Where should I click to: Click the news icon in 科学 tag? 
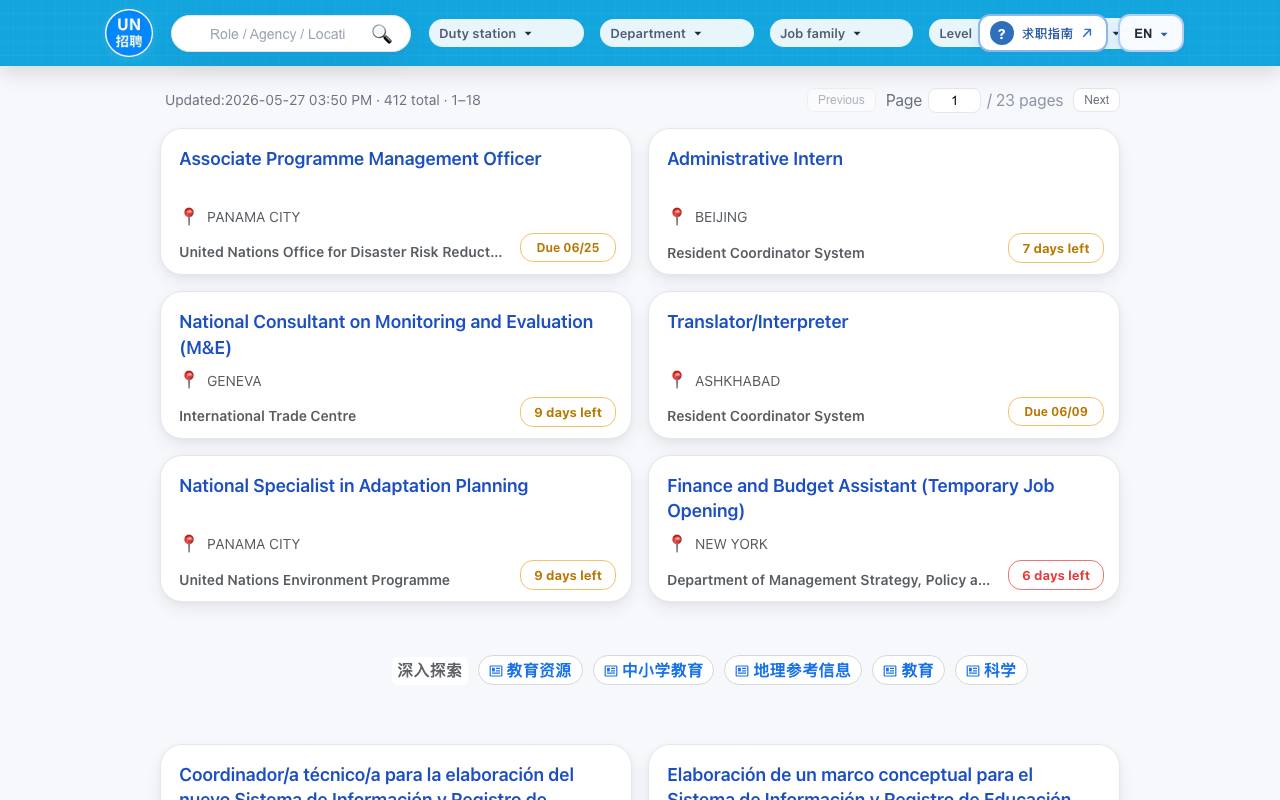coord(973,671)
